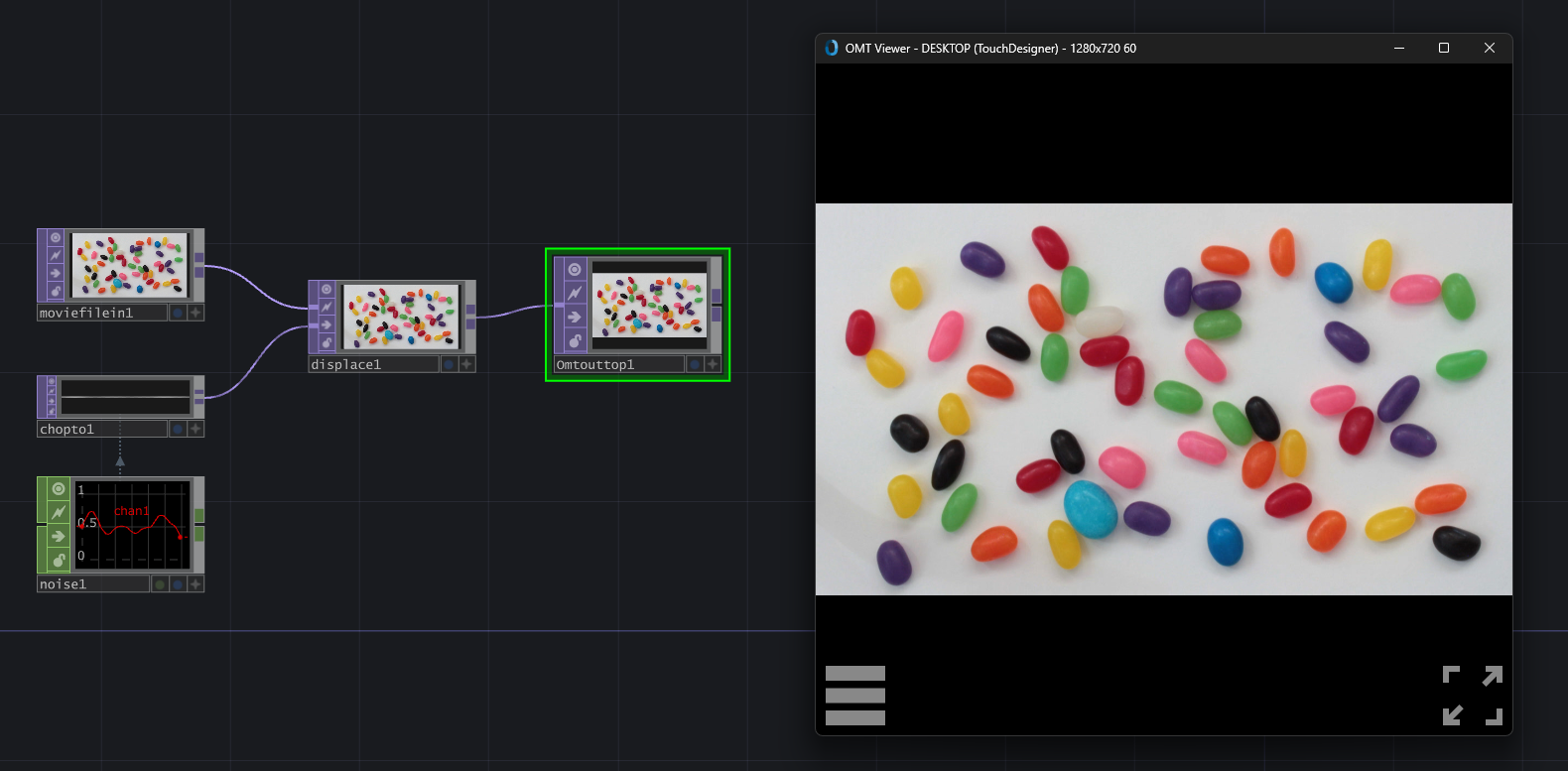Toggle lock flag on Omtouttop1 node
Screen dimensions: 1568x771
click(x=575, y=340)
